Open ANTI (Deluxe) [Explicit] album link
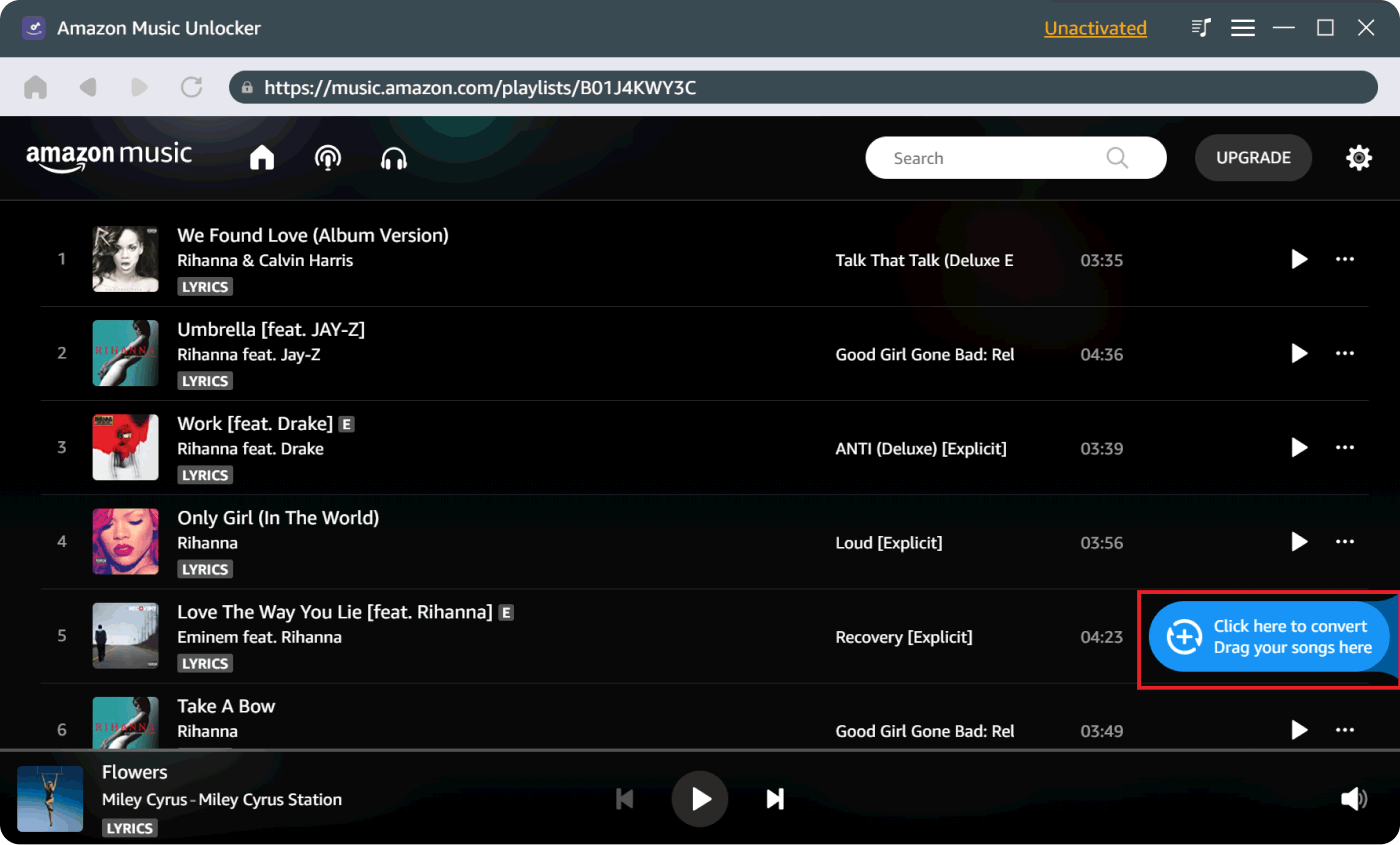Image resolution: width=1400 pixels, height=845 pixels. pyautogui.click(x=921, y=448)
